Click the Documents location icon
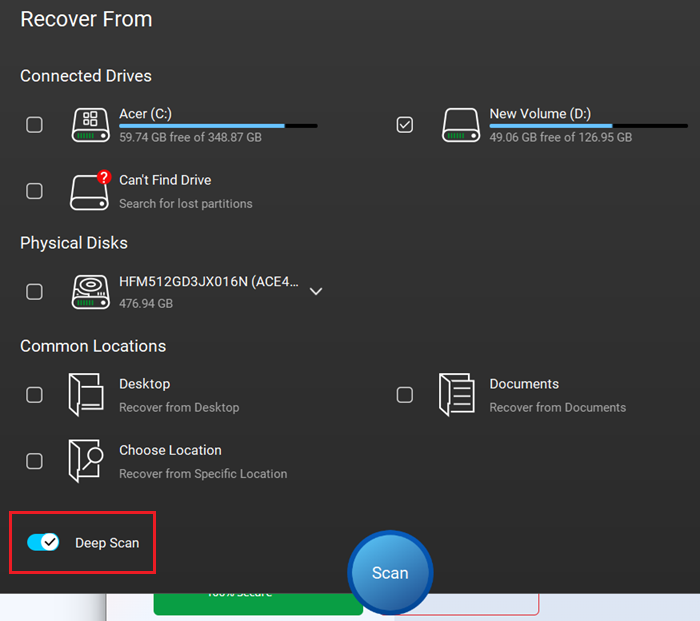Screen dimensions: 700x621 tap(457, 395)
